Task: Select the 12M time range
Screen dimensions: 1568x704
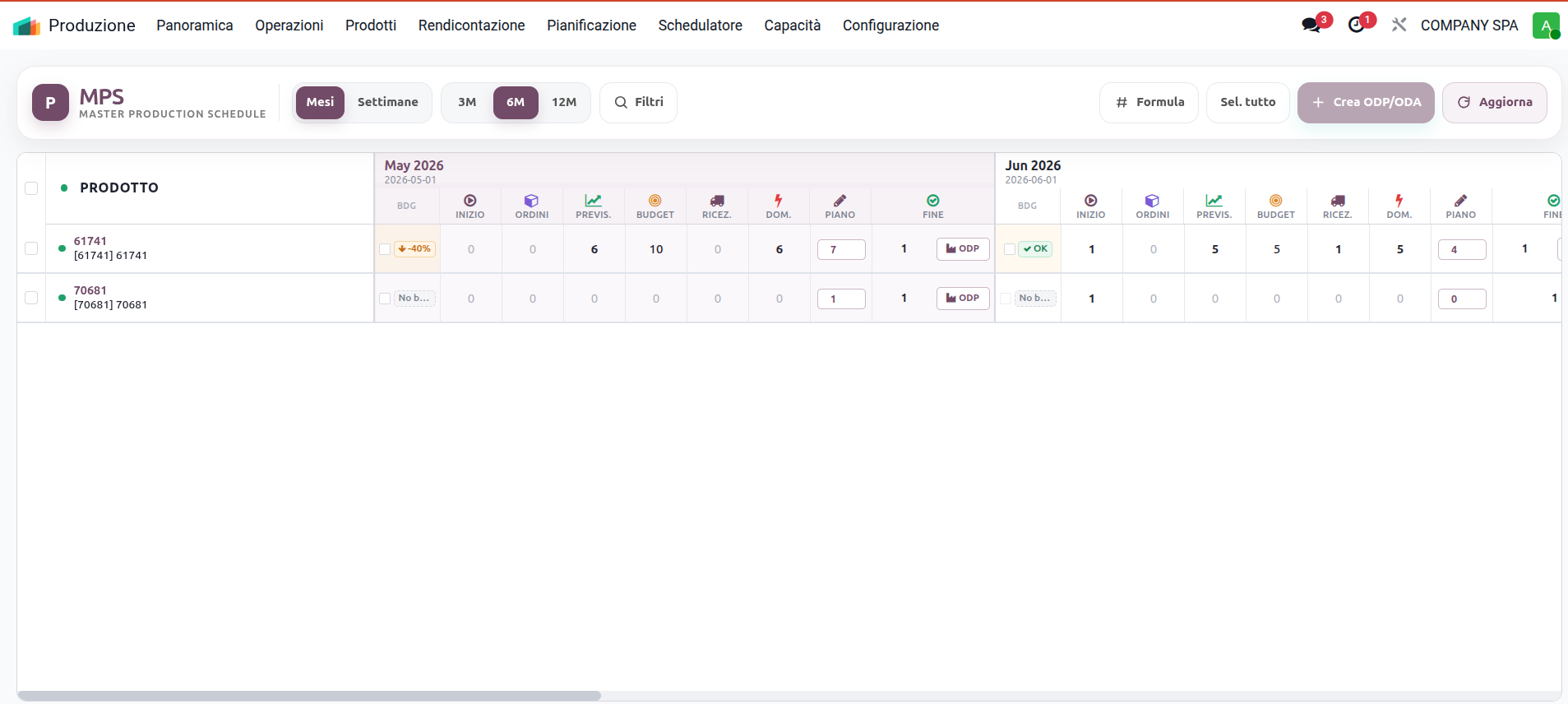Action: pyautogui.click(x=564, y=103)
